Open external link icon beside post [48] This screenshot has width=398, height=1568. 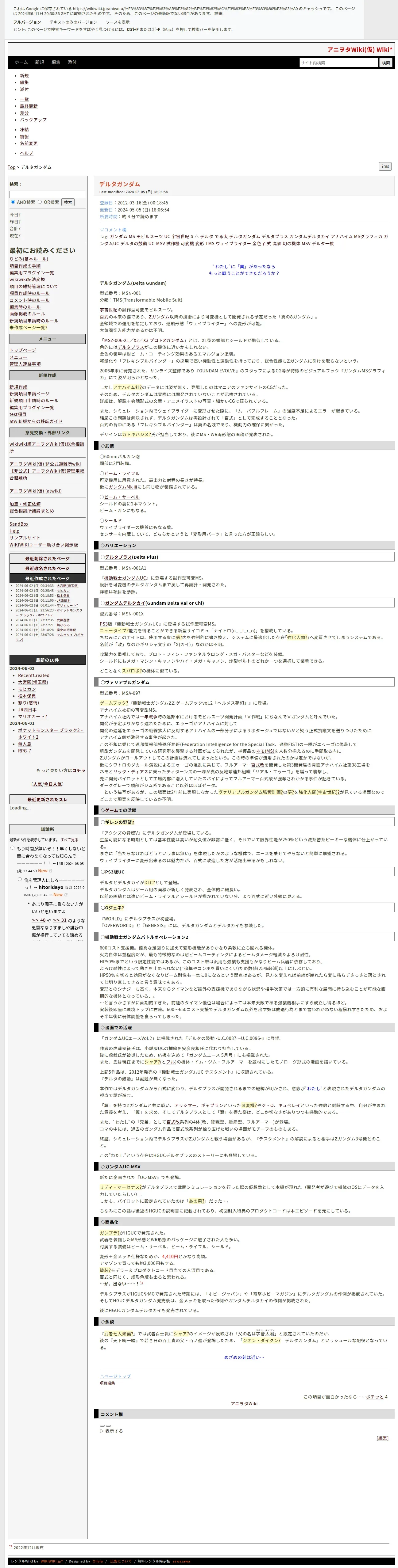50,871
